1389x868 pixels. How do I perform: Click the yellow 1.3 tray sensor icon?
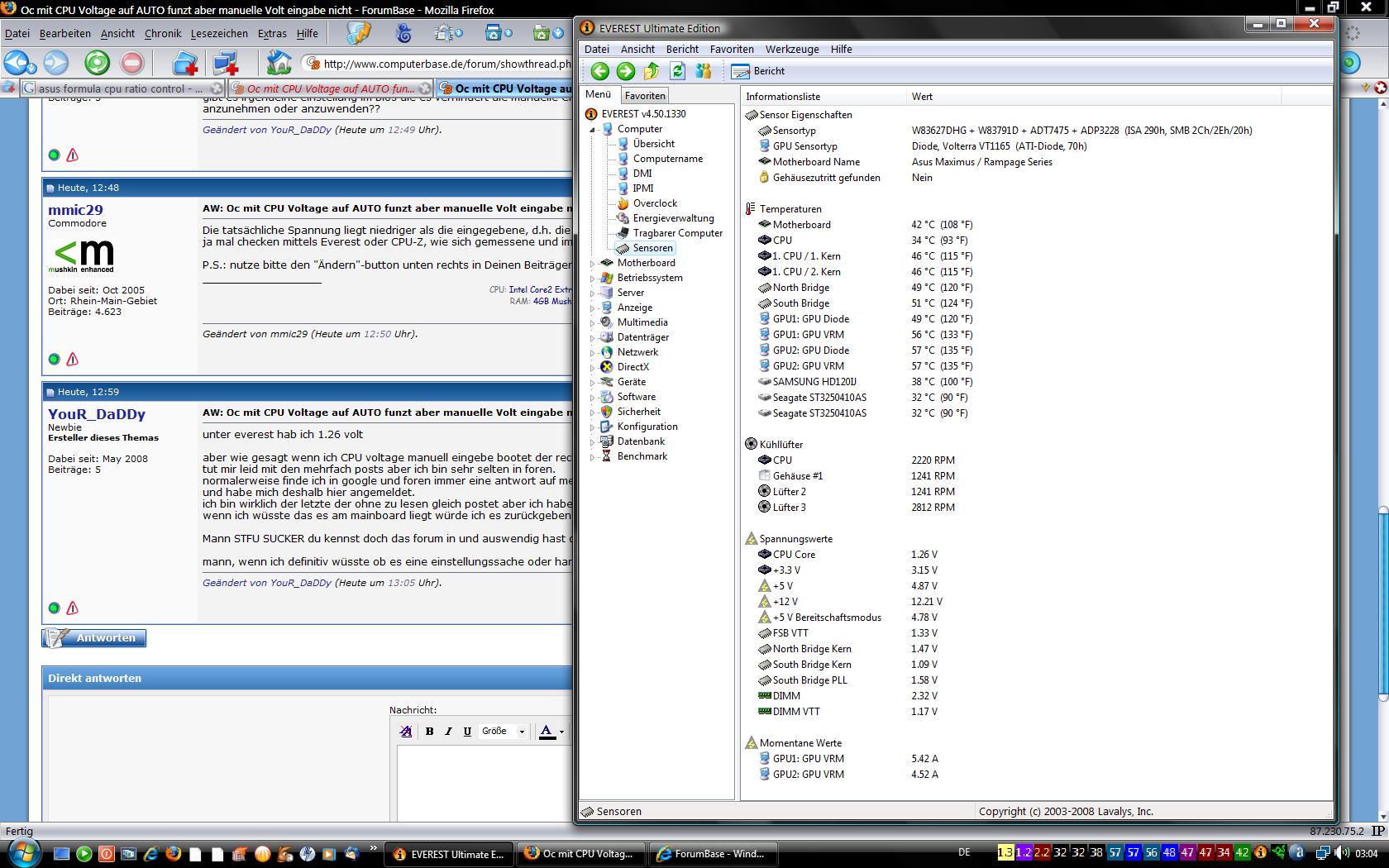coord(1005,852)
